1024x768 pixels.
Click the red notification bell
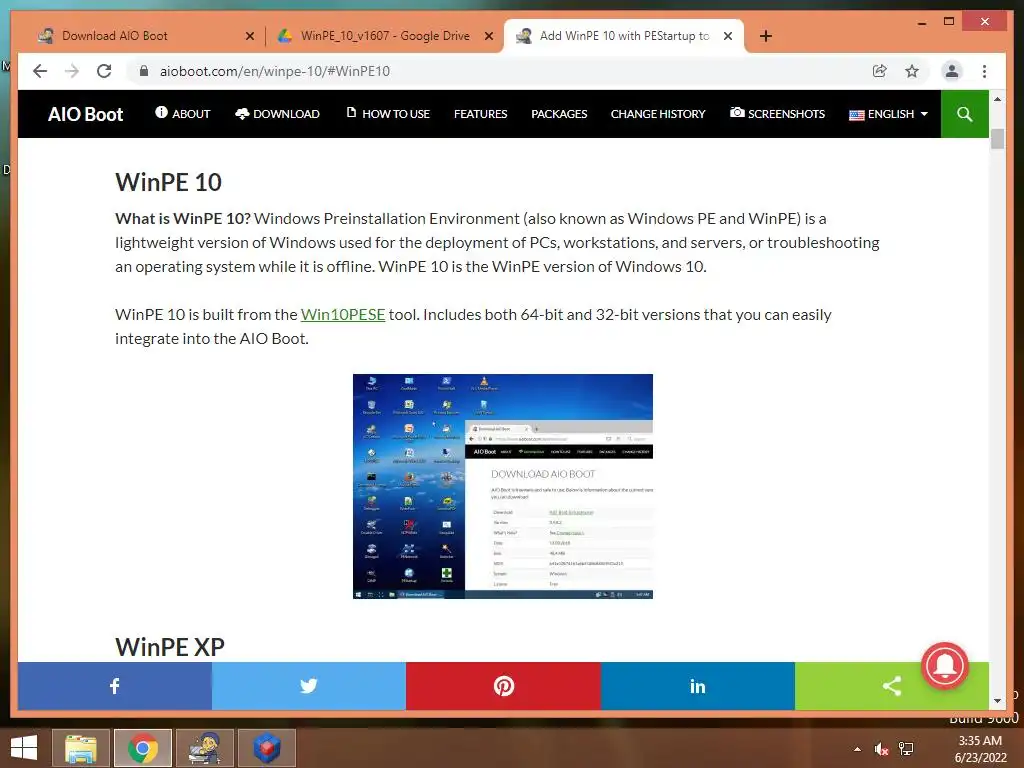(x=945, y=666)
